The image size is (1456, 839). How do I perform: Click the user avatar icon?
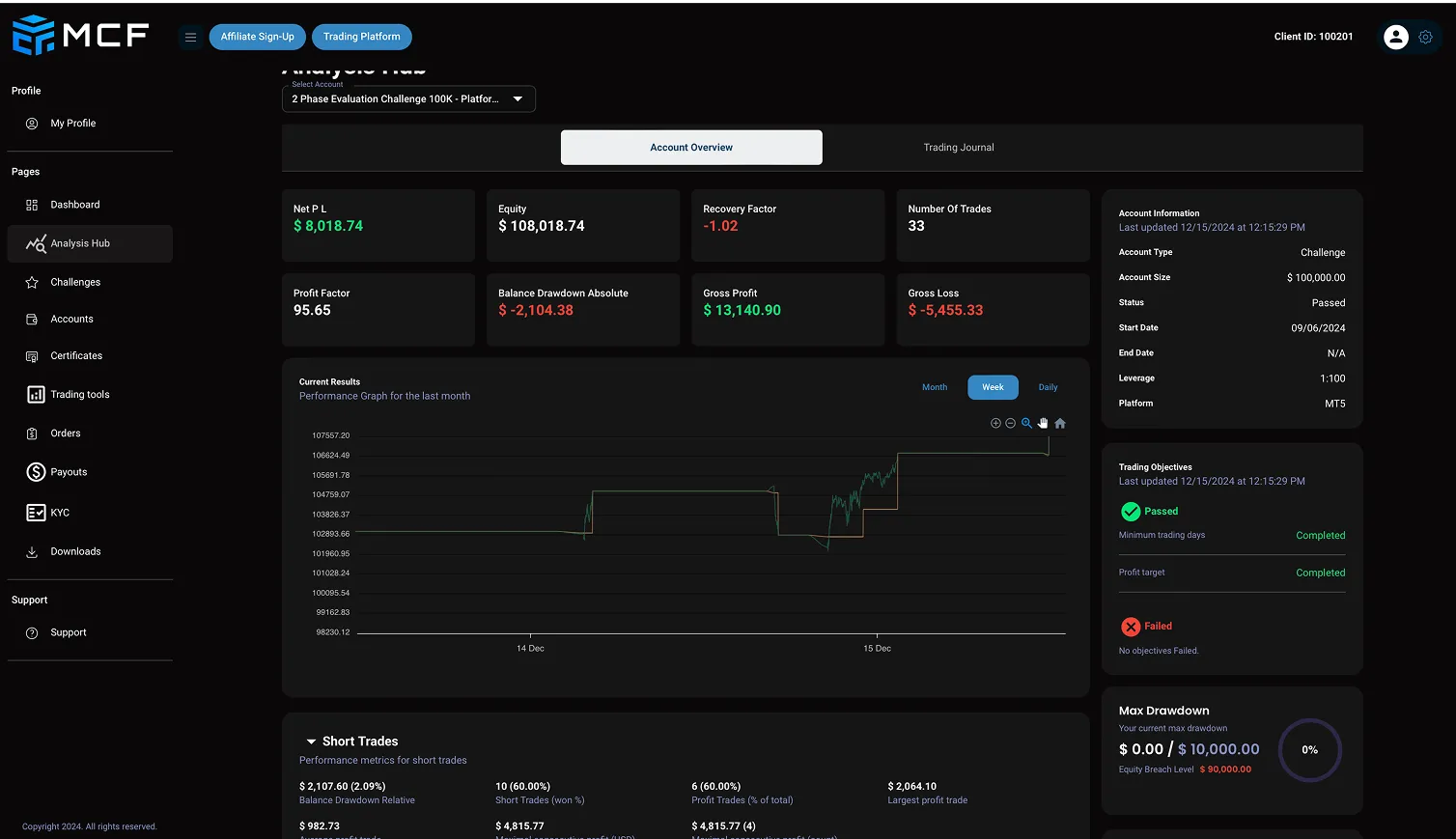point(1395,37)
